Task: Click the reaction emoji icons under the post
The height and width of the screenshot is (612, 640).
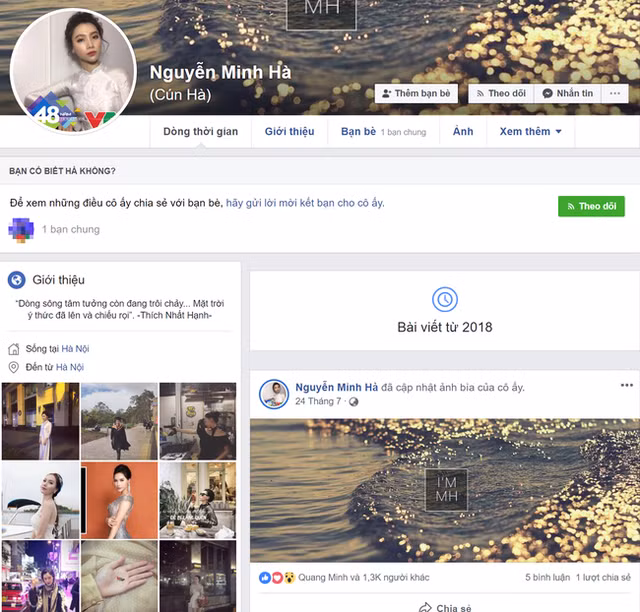Action: 277,578
